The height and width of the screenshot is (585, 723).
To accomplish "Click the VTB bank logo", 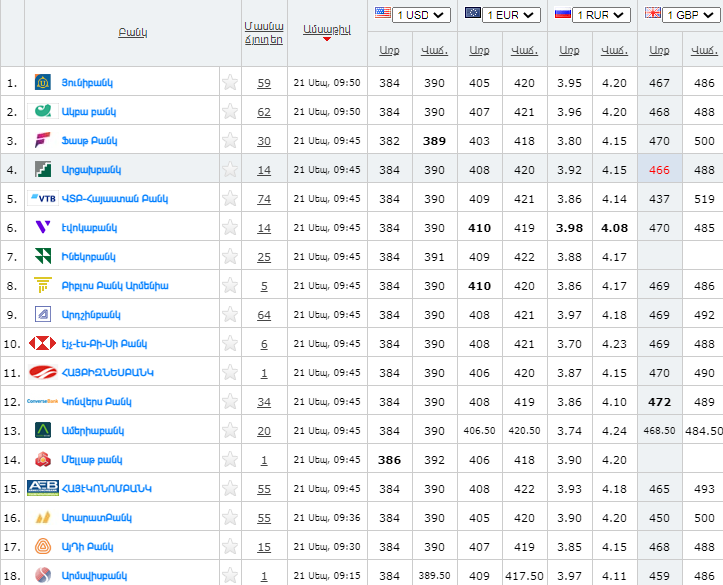I will click(43, 198).
